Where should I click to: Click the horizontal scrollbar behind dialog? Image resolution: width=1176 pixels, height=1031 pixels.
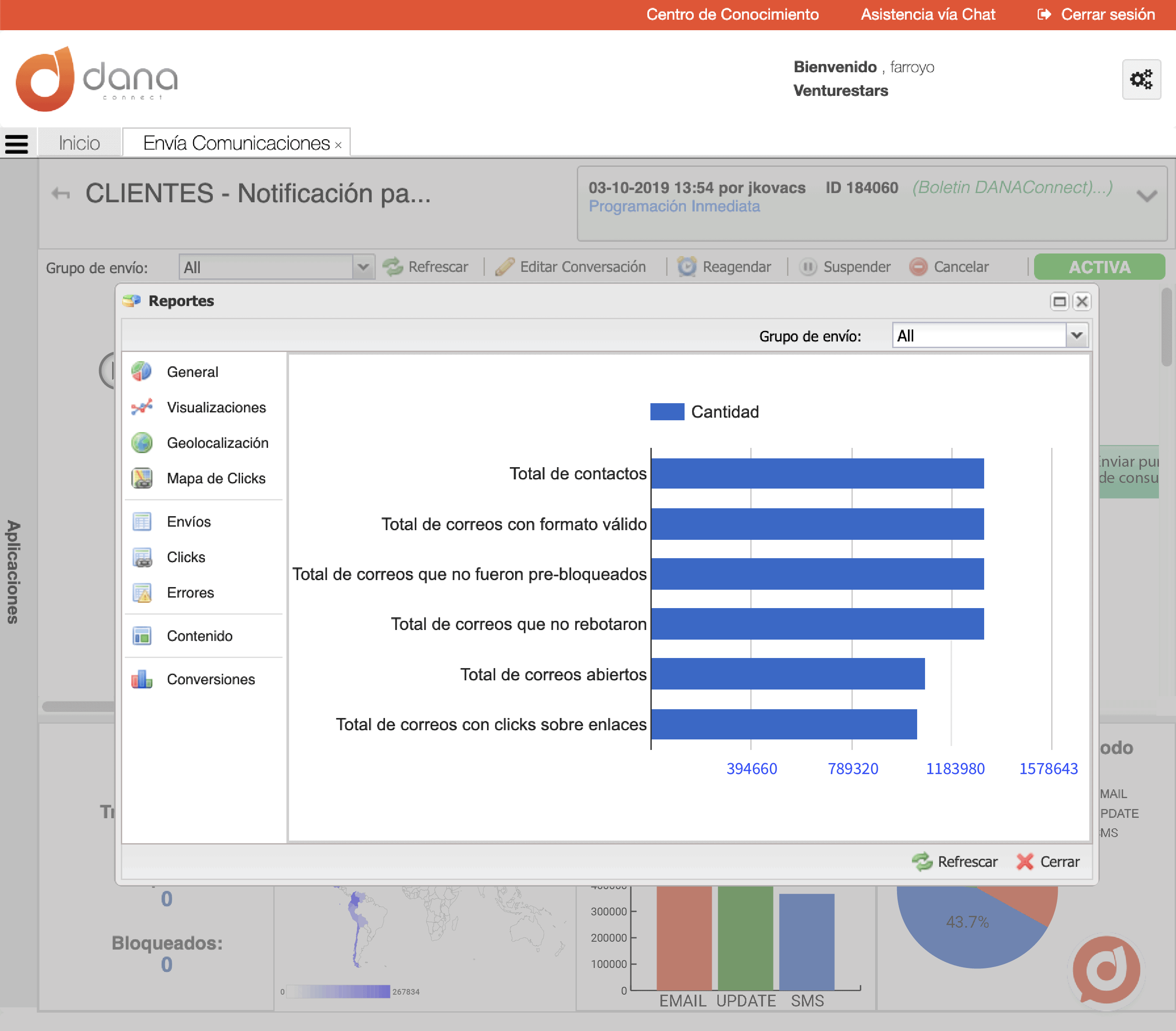pos(78,706)
